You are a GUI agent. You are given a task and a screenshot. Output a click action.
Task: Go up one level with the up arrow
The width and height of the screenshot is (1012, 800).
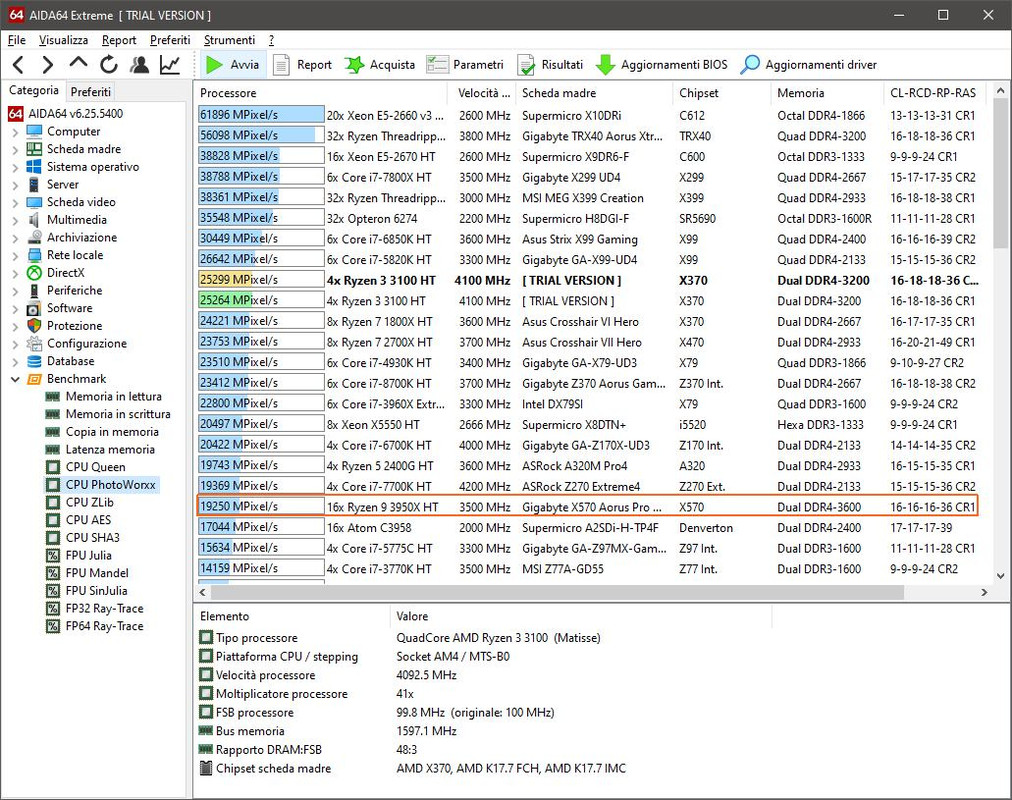pyautogui.click(x=78, y=65)
